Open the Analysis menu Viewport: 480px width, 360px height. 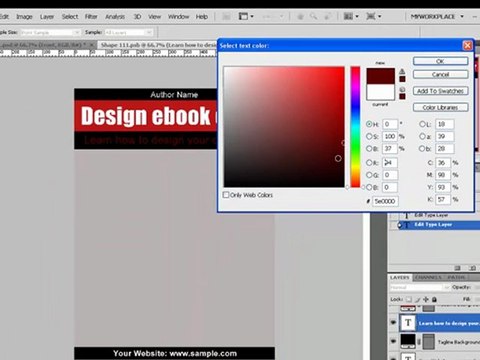click(115, 17)
